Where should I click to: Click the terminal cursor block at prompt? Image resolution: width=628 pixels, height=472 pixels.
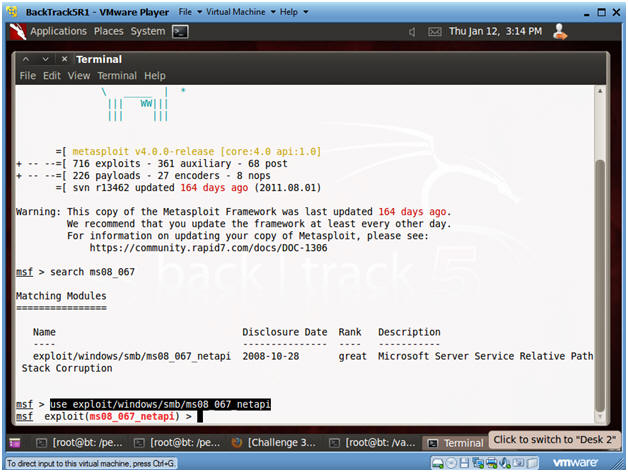pos(200,417)
